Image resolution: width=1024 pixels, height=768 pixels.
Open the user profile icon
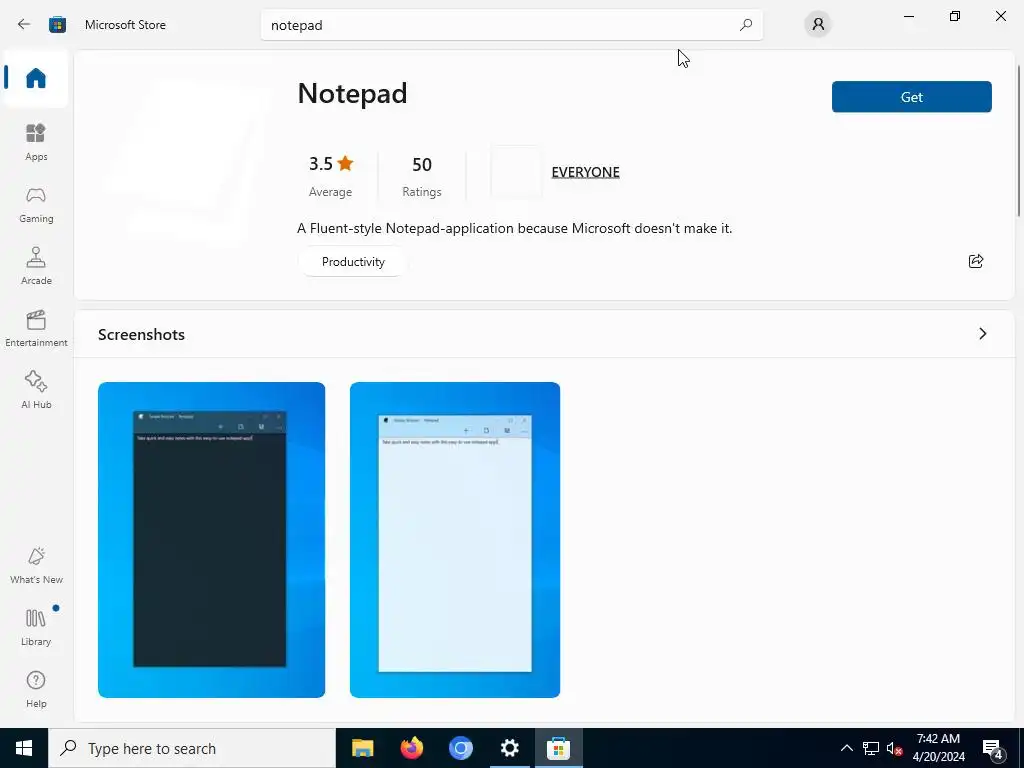(x=818, y=25)
